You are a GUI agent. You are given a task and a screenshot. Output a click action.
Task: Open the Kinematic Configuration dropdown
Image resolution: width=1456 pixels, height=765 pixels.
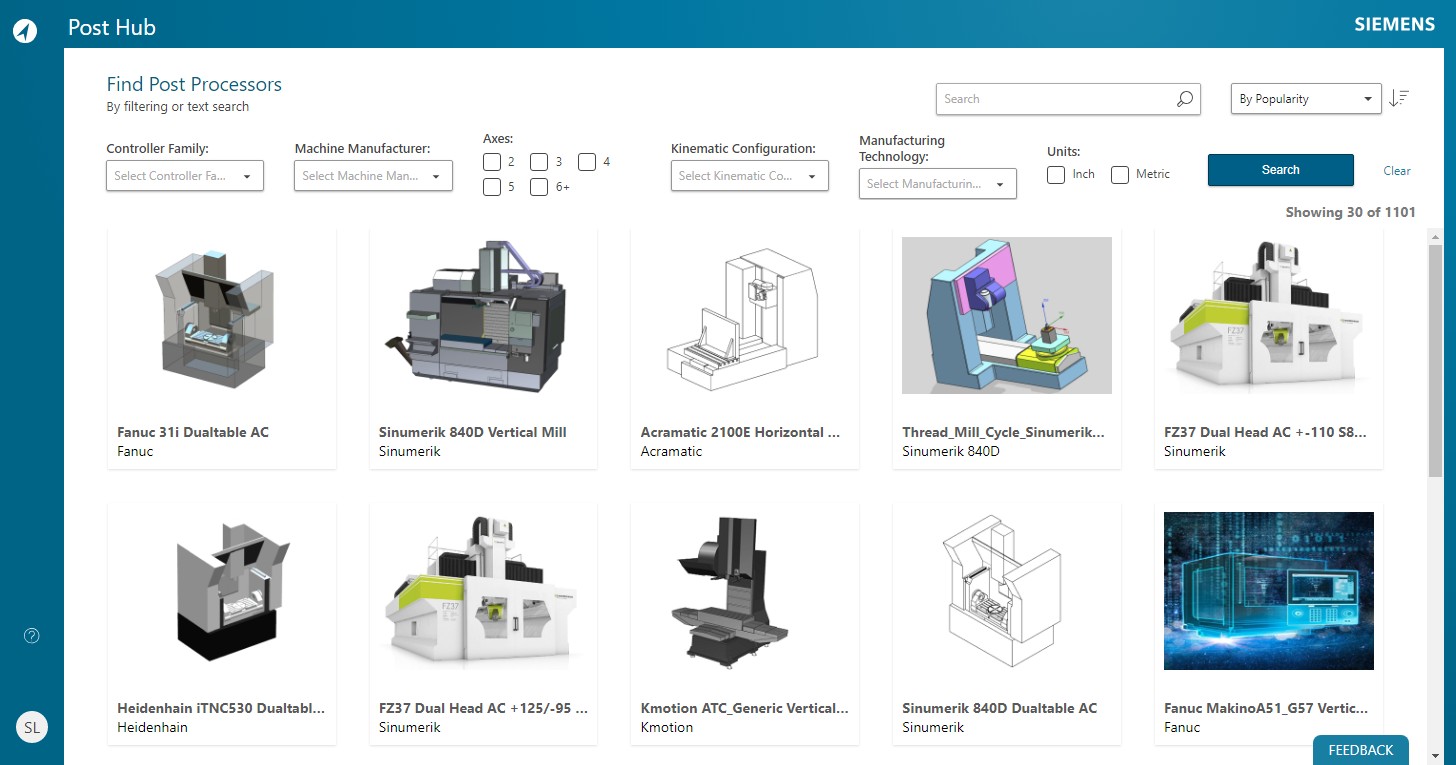[749, 175]
